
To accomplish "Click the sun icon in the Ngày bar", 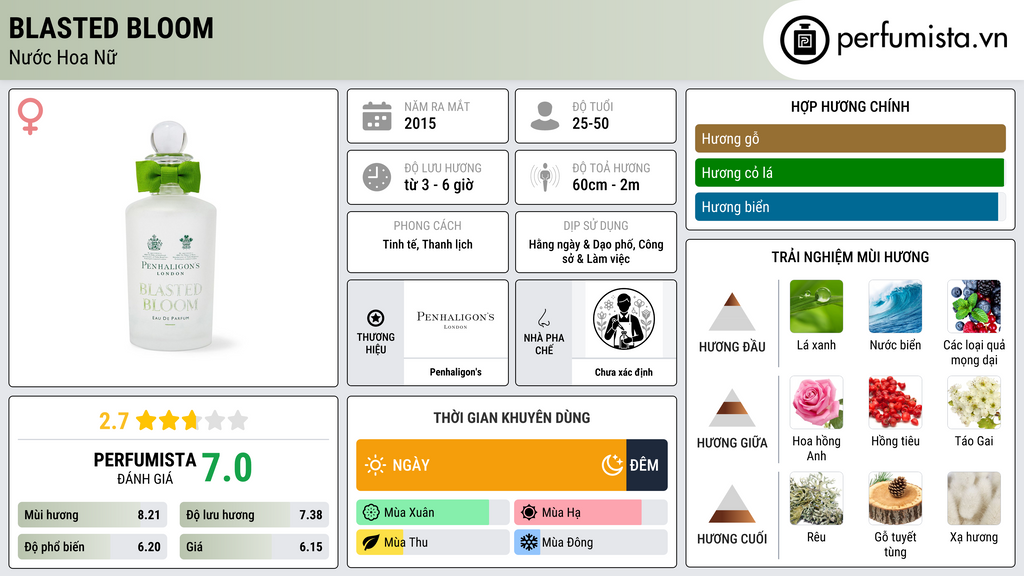I will tap(376, 465).
